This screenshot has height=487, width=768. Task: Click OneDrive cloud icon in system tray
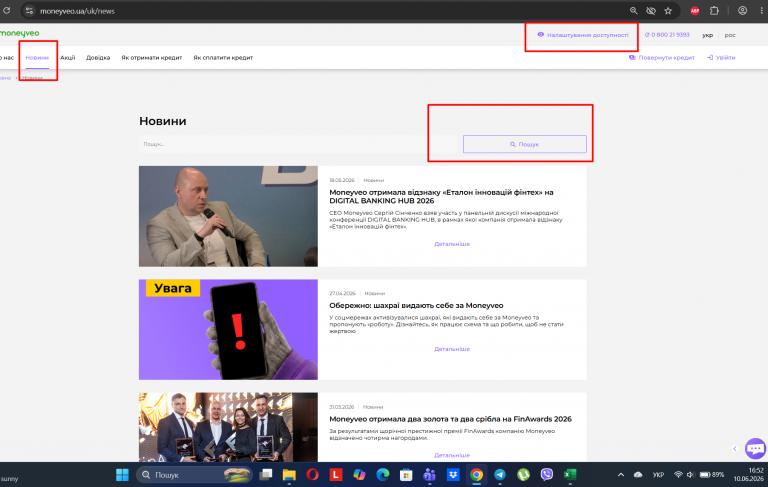pyautogui.click(x=638, y=475)
